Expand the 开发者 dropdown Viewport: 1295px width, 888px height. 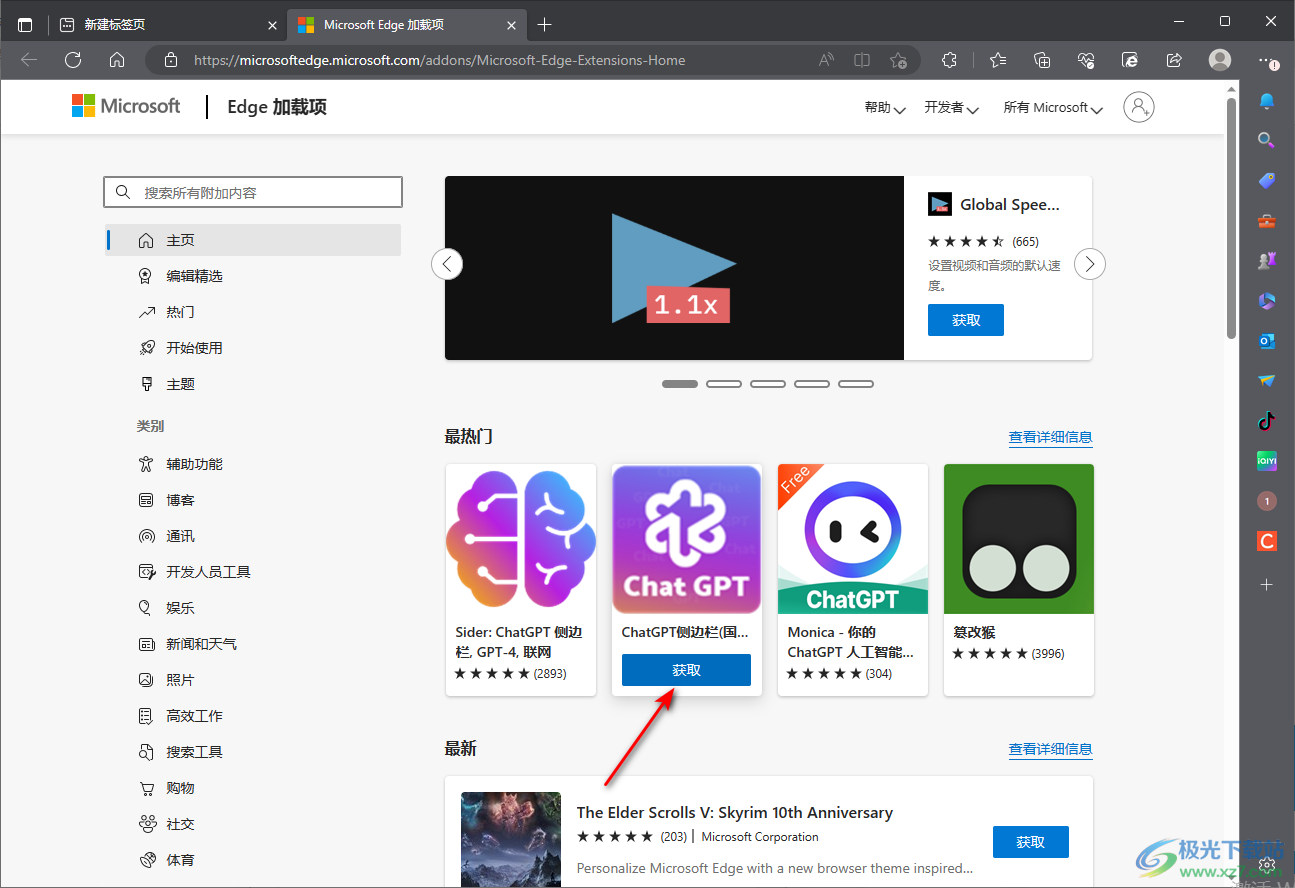tap(951, 107)
